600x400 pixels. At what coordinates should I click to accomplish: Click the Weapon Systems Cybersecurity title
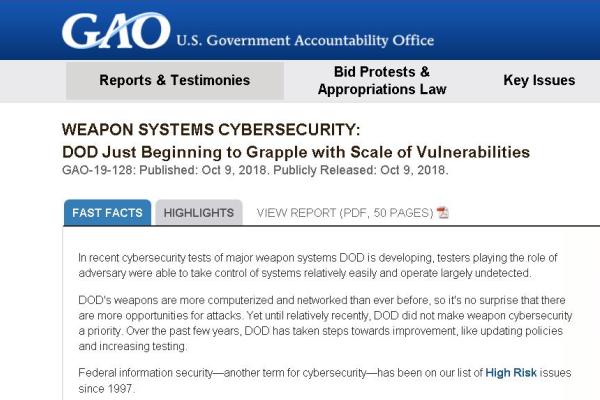tap(211, 130)
